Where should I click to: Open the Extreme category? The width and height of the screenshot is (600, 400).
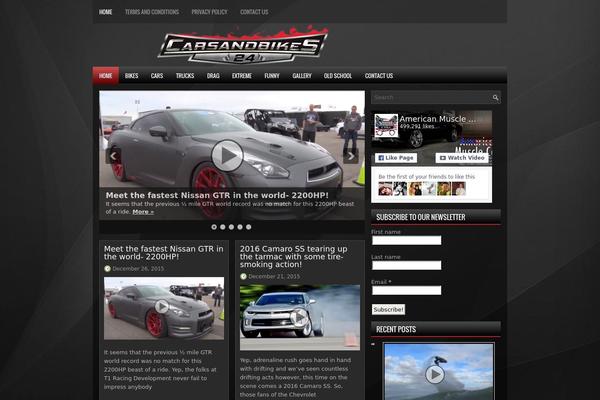pos(242,76)
